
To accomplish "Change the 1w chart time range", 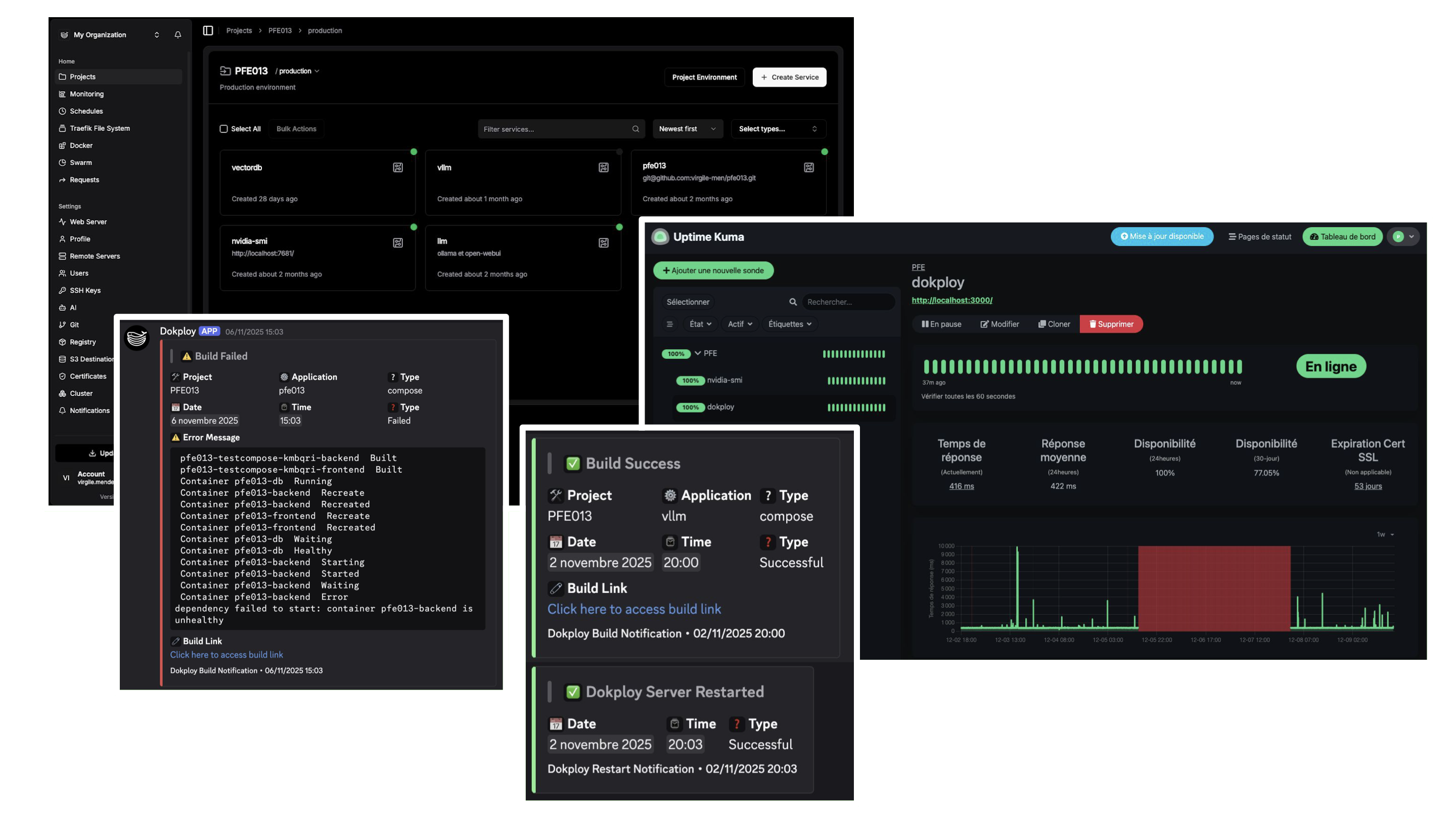I will click(1385, 535).
